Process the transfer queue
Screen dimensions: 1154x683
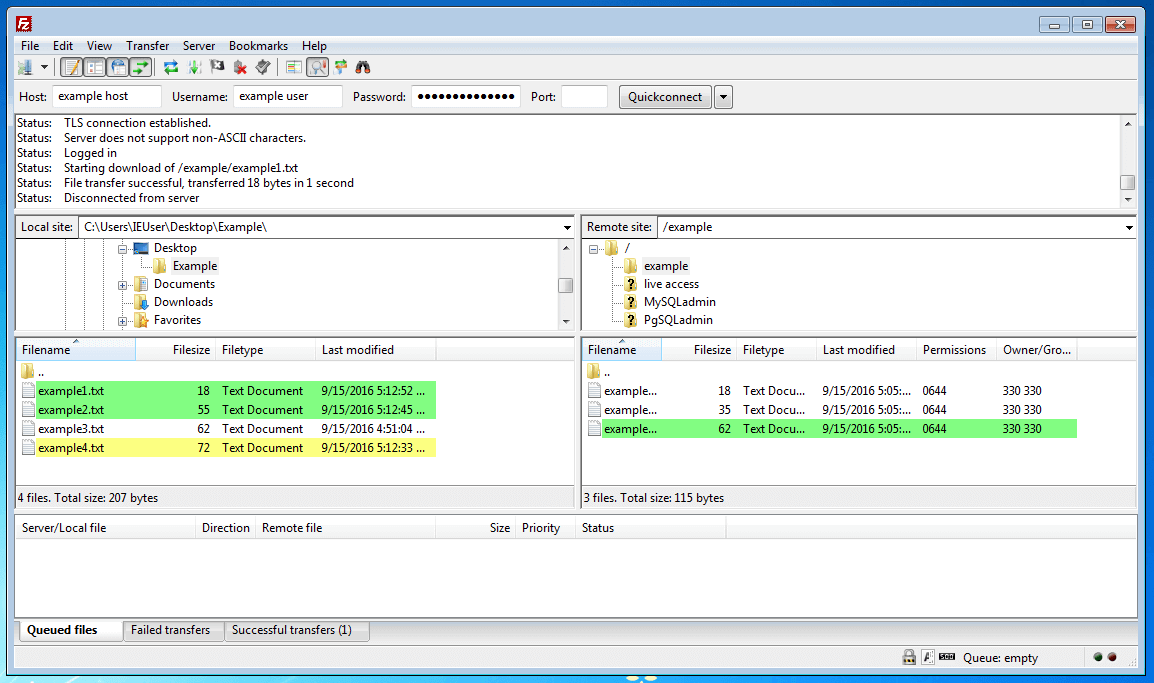192,67
